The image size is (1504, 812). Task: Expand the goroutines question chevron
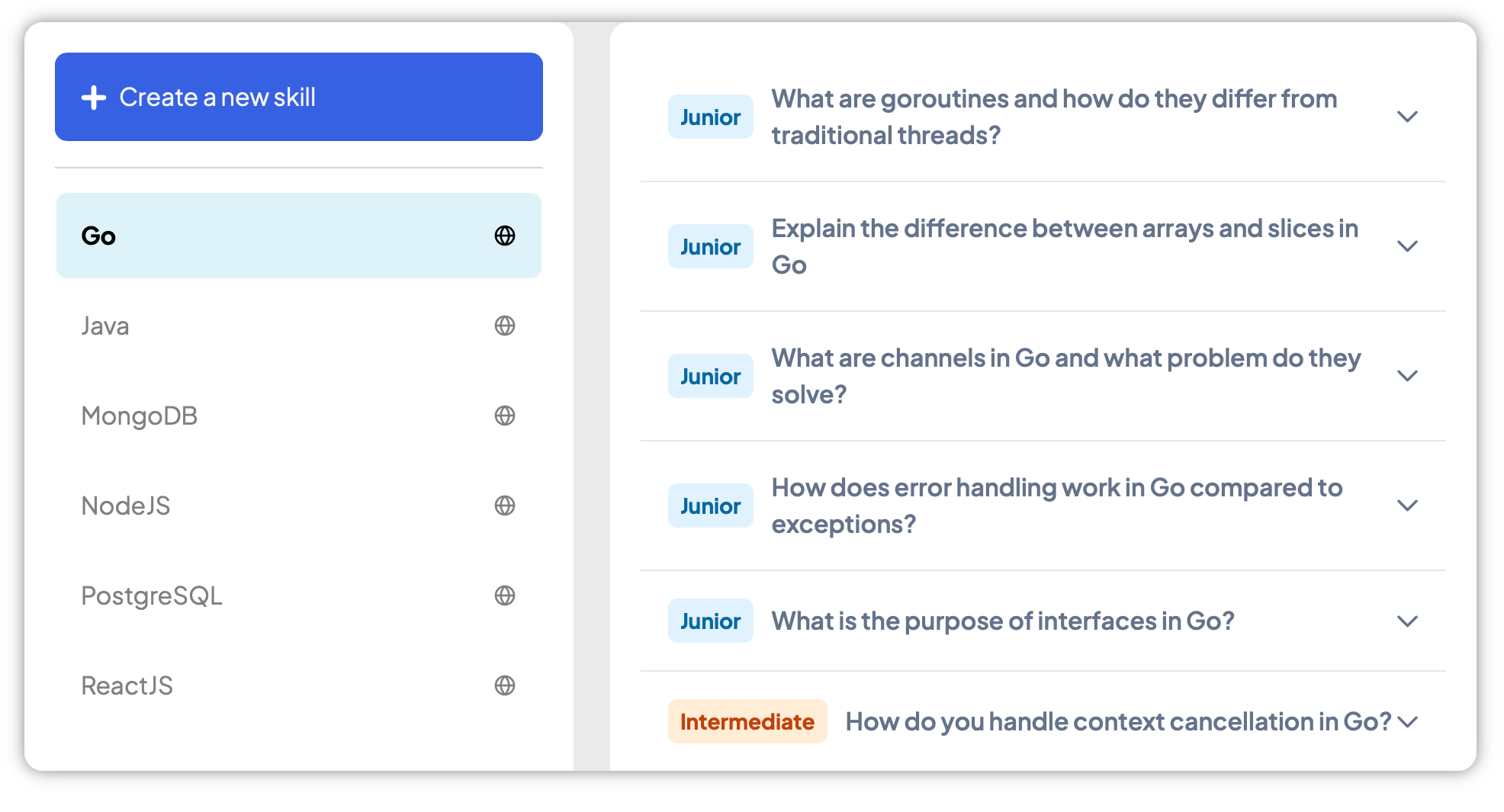1407,117
